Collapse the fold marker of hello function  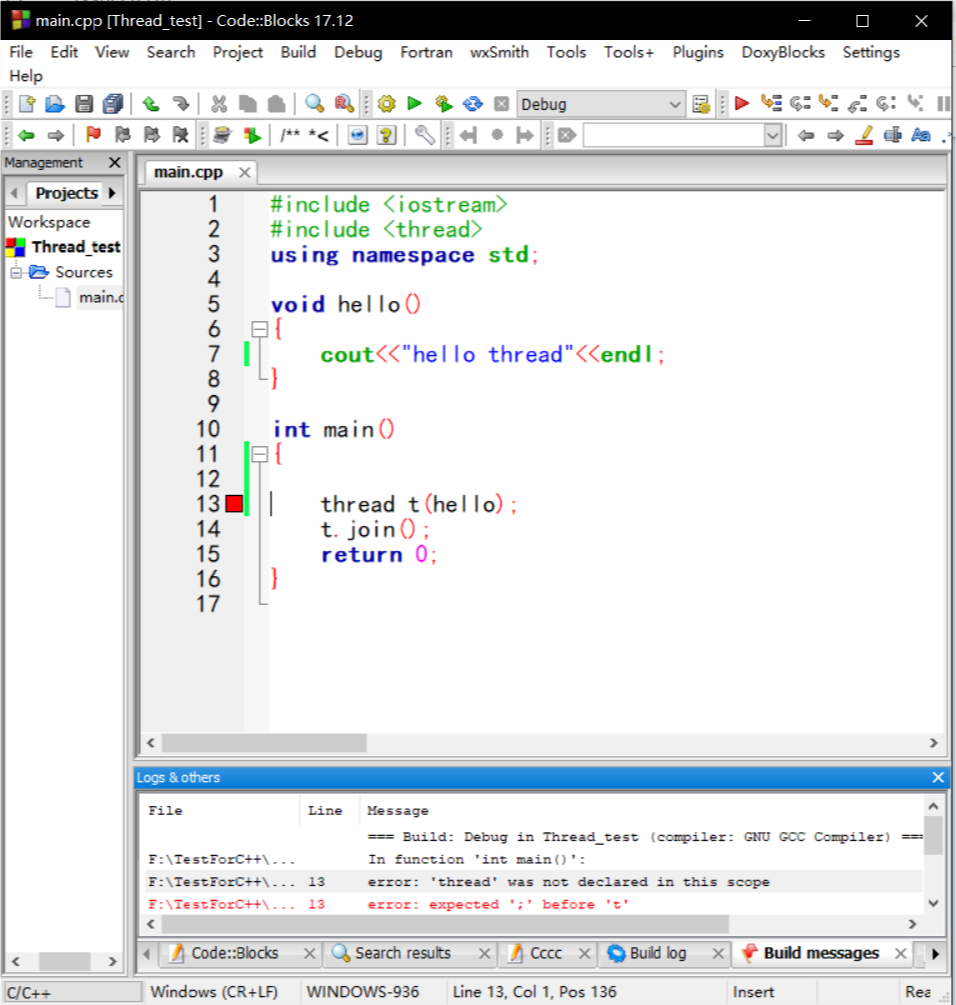click(260, 329)
